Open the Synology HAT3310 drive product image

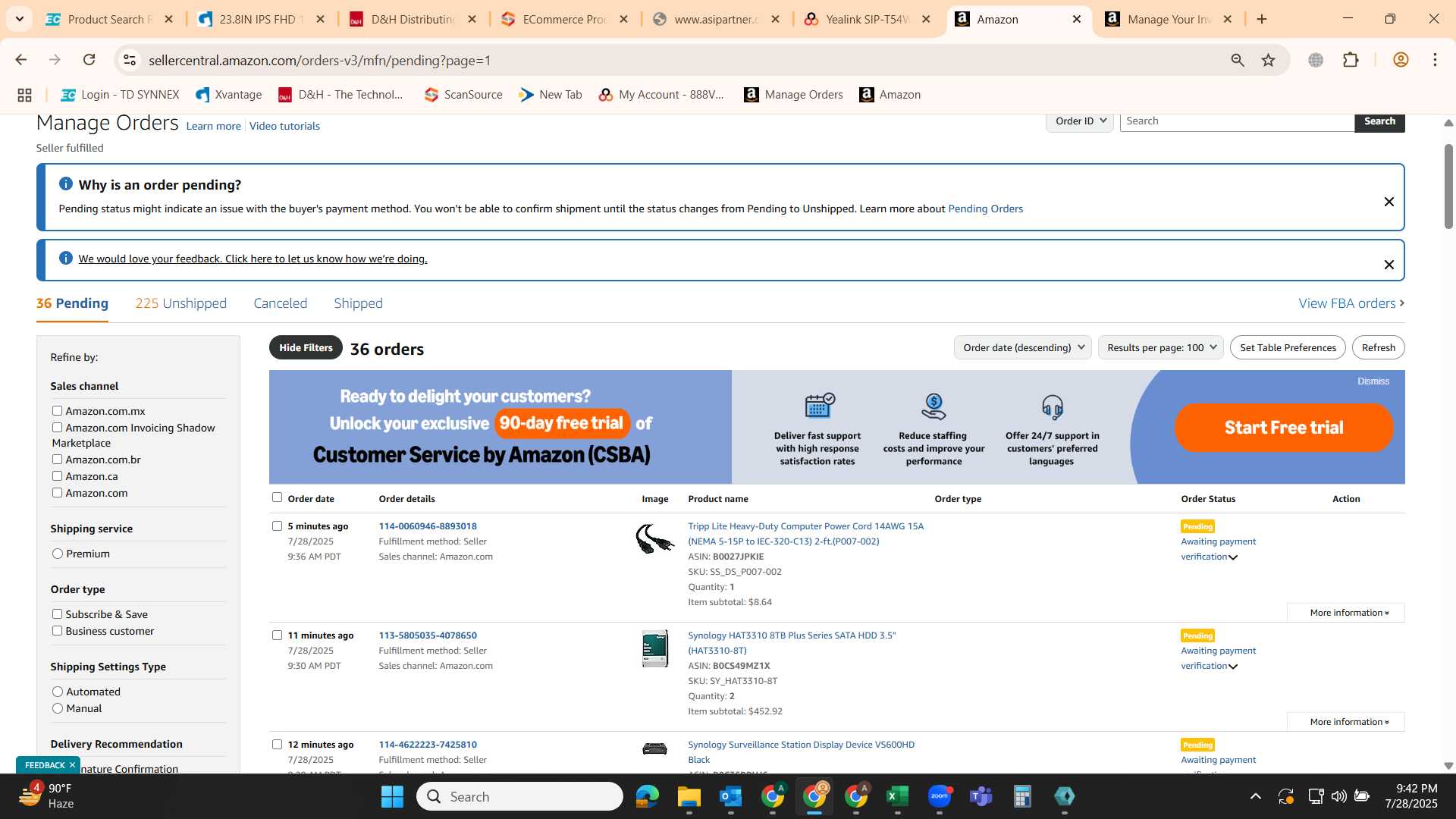pyautogui.click(x=655, y=648)
